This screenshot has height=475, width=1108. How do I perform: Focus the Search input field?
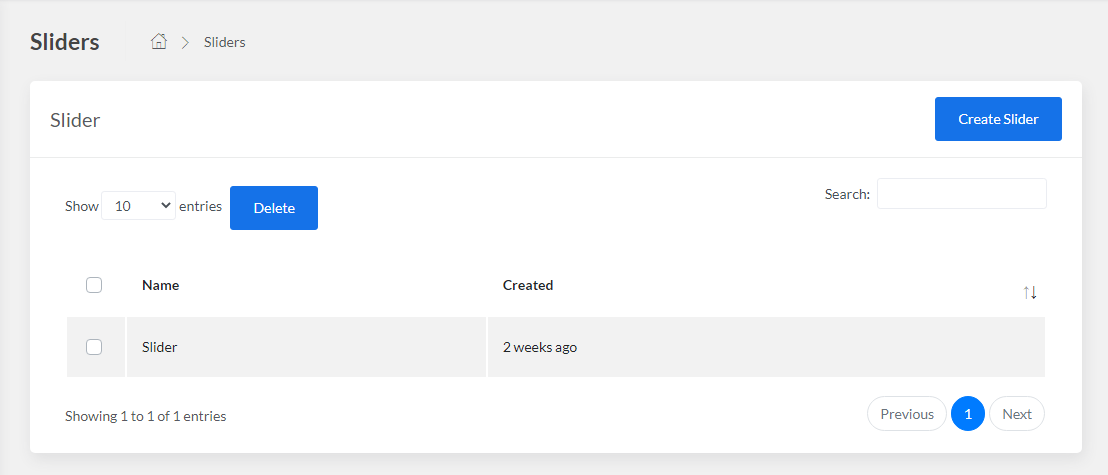coord(962,194)
